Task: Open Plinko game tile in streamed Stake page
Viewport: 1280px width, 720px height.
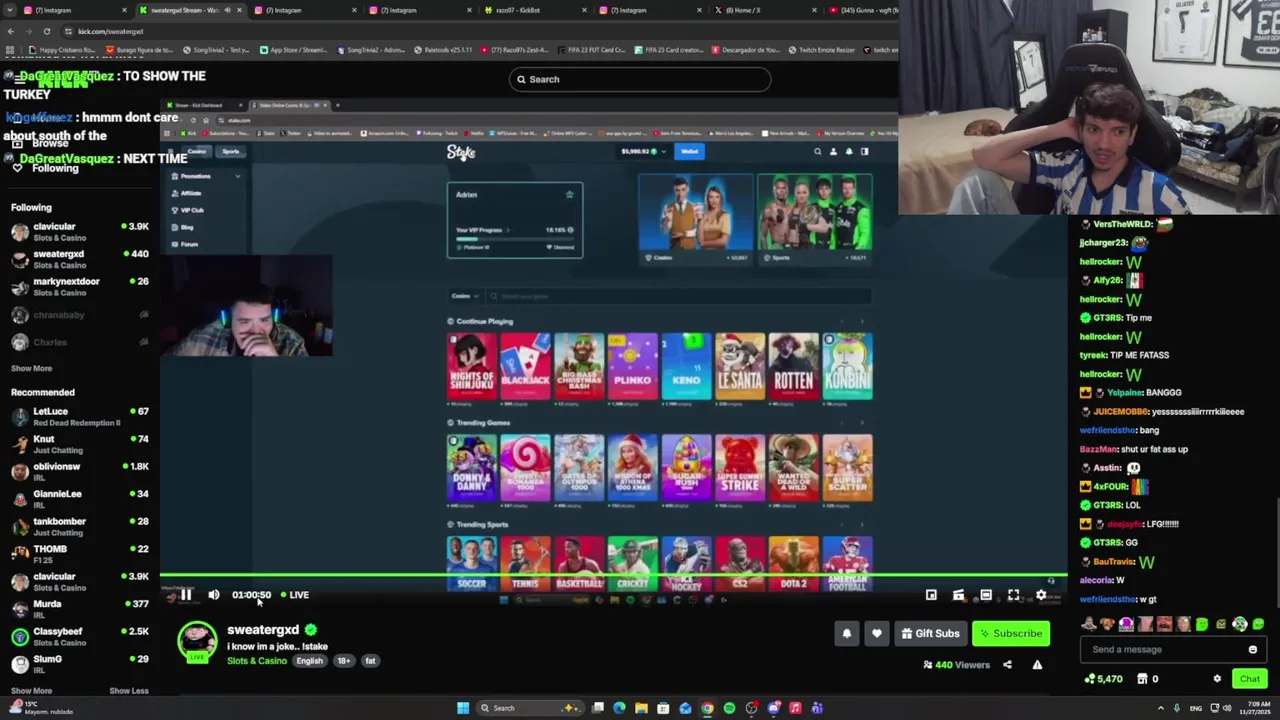Action: click(x=632, y=366)
